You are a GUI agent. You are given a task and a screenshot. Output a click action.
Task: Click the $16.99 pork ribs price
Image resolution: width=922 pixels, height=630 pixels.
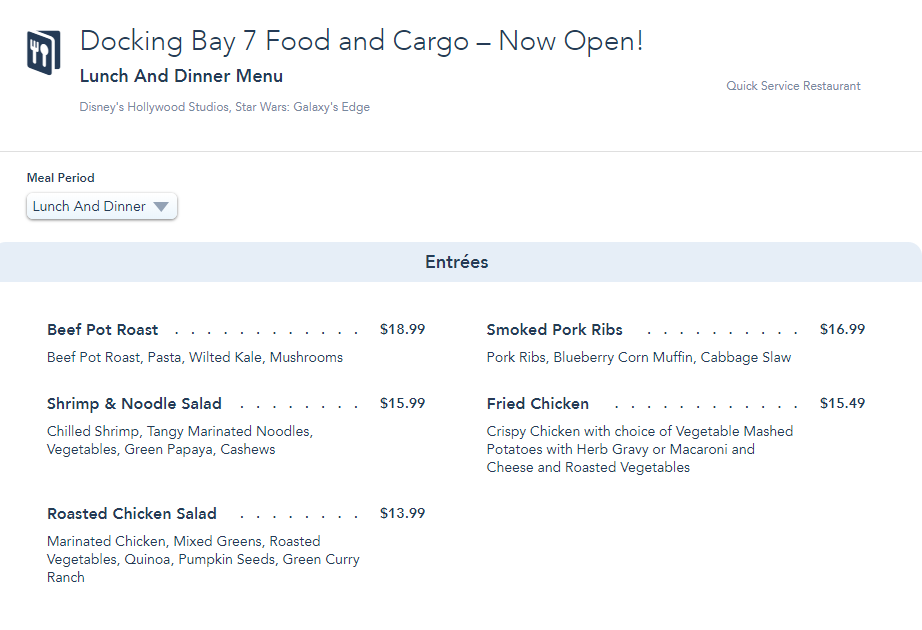[x=842, y=329]
